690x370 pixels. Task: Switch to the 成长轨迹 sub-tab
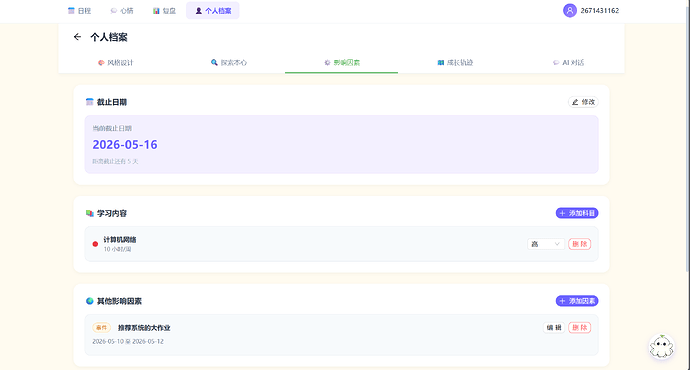(x=455, y=62)
